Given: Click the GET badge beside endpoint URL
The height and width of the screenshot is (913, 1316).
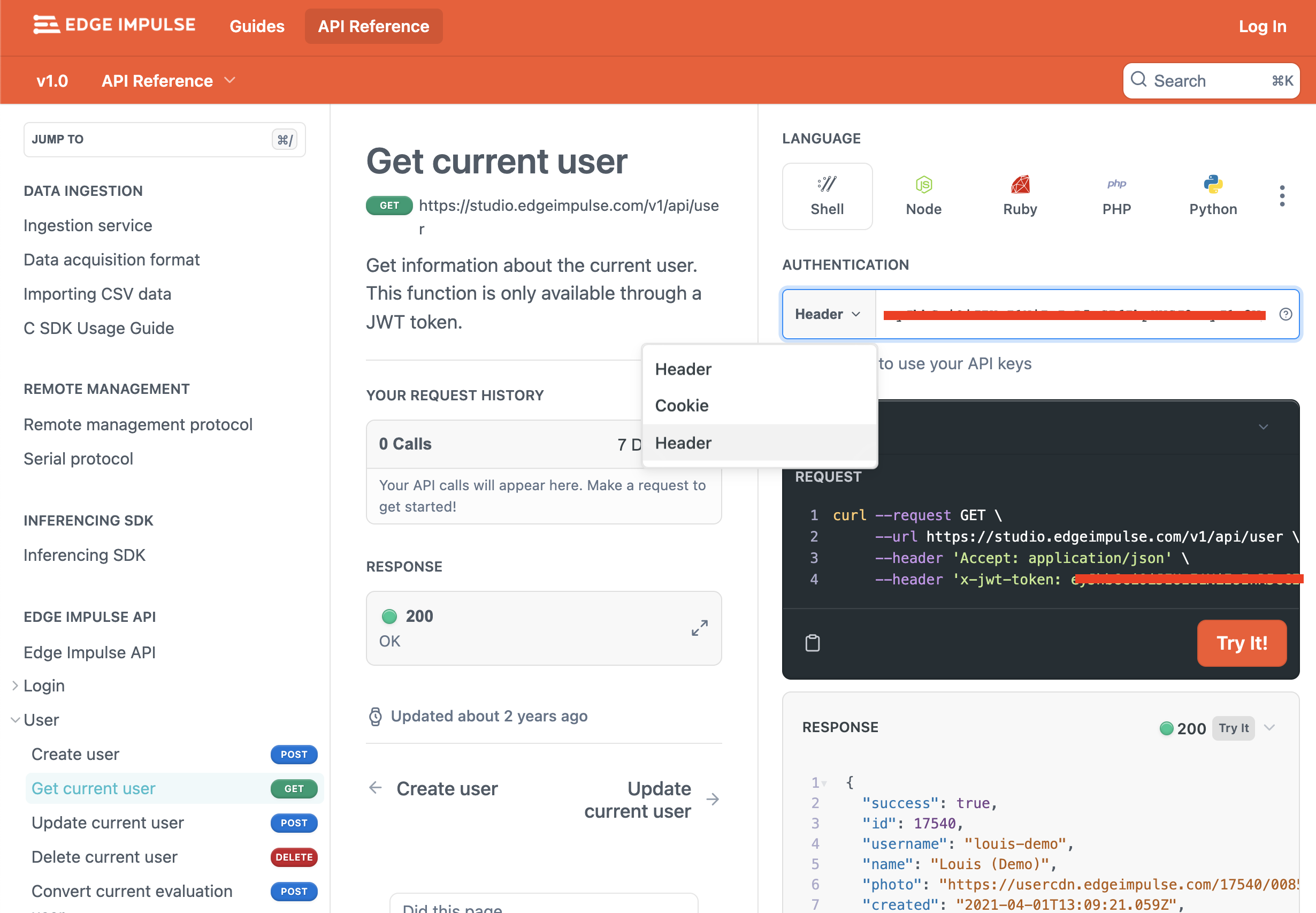Looking at the screenshot, I should tap(389, 206).
